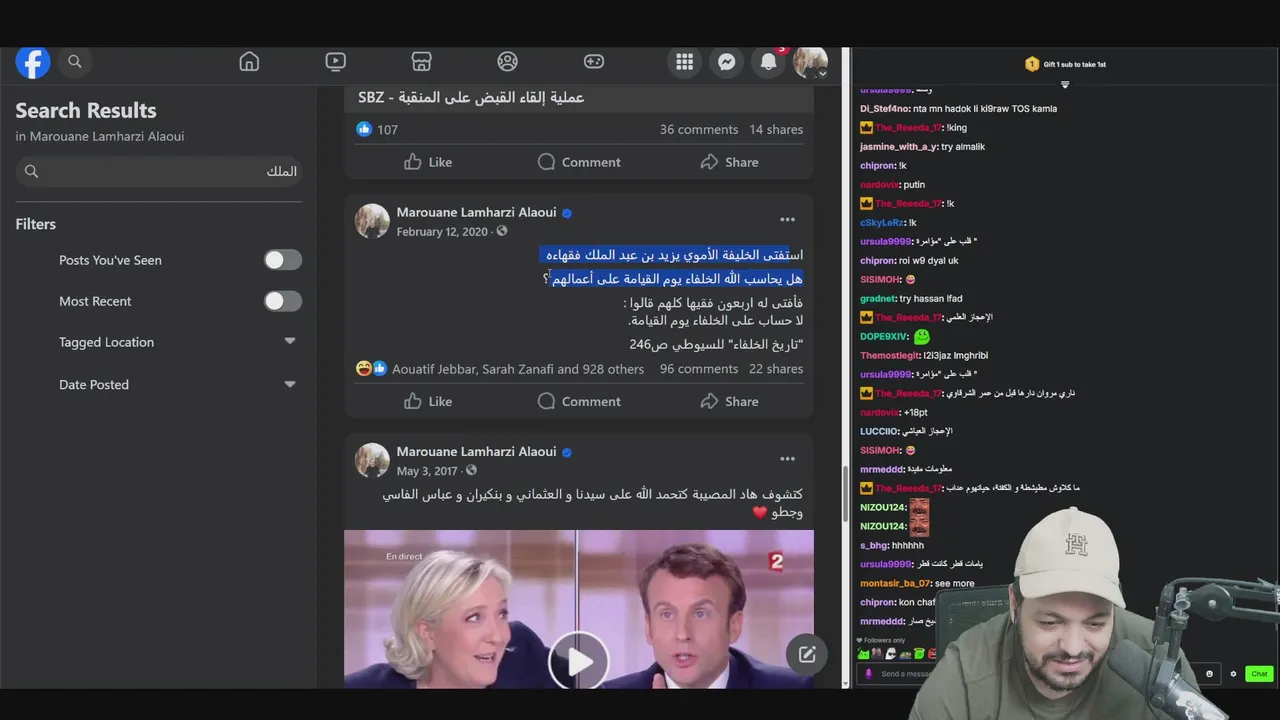Toggle the Most Recent filter
This screenshot has width=1280, height=720.
[283, 301]
